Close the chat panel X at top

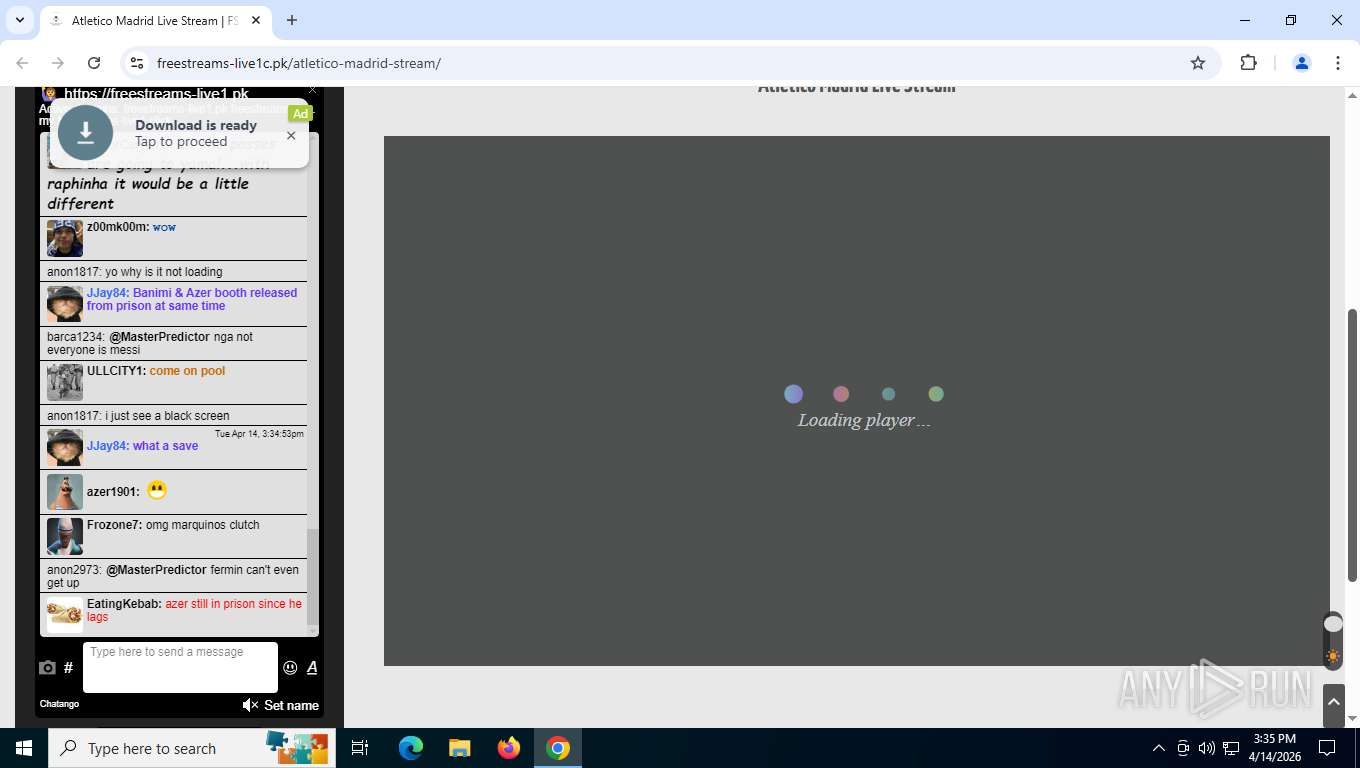(312, 91)
